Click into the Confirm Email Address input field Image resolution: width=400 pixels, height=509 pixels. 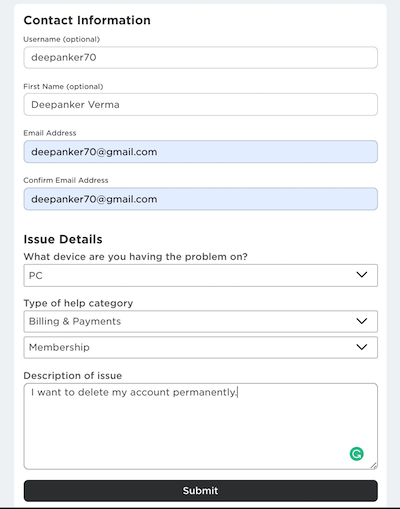click(200, 199)
